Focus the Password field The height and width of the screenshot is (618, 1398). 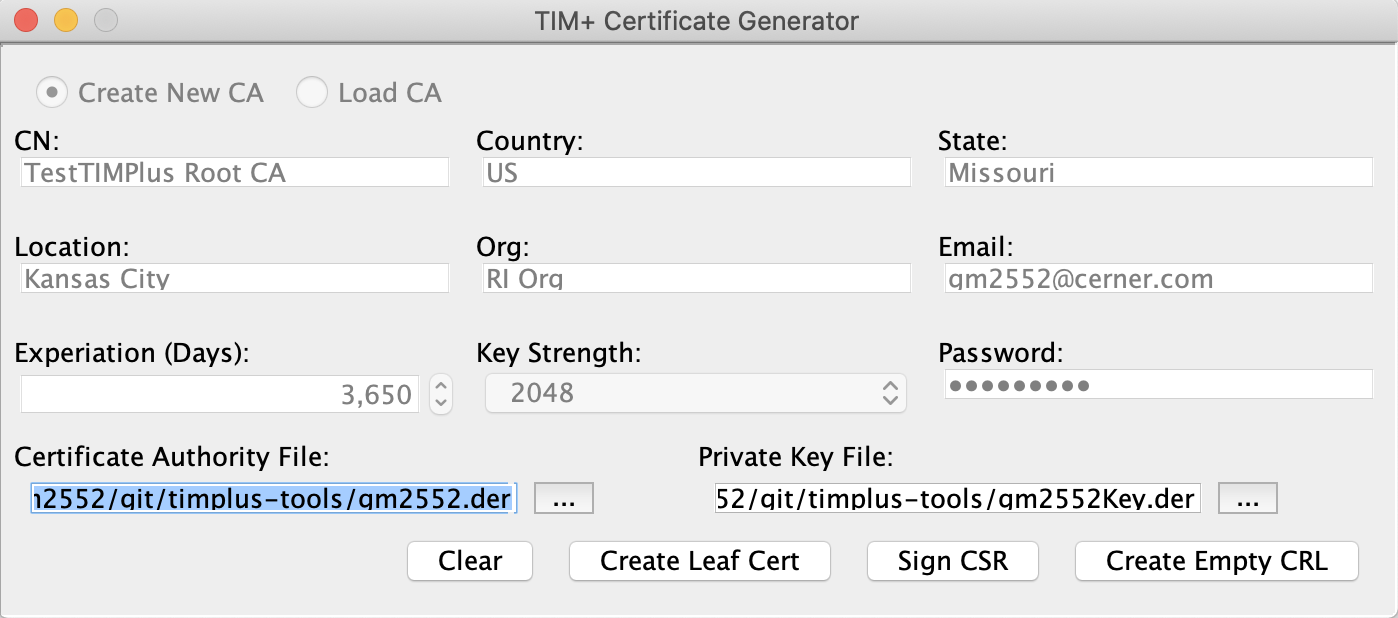click(x=1158, y=384)
